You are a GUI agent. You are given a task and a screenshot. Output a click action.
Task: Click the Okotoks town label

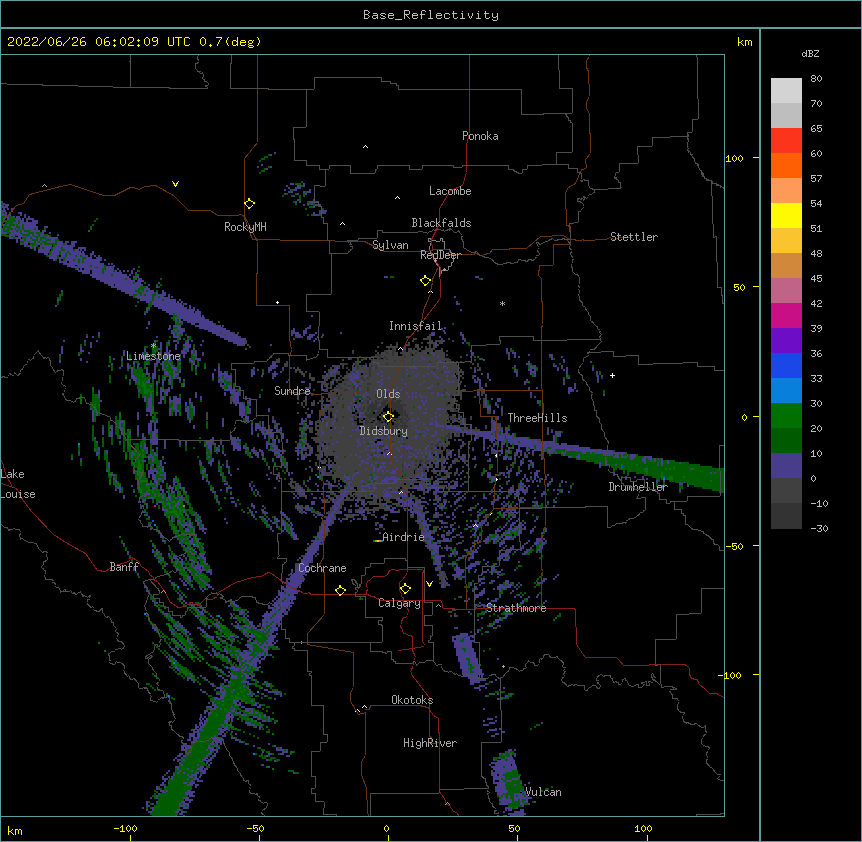(x=412, y=700)
